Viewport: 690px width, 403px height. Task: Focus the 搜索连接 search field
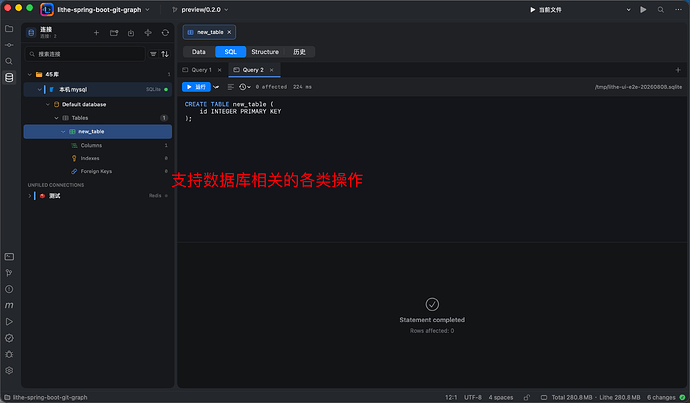(x=85, y=54)
